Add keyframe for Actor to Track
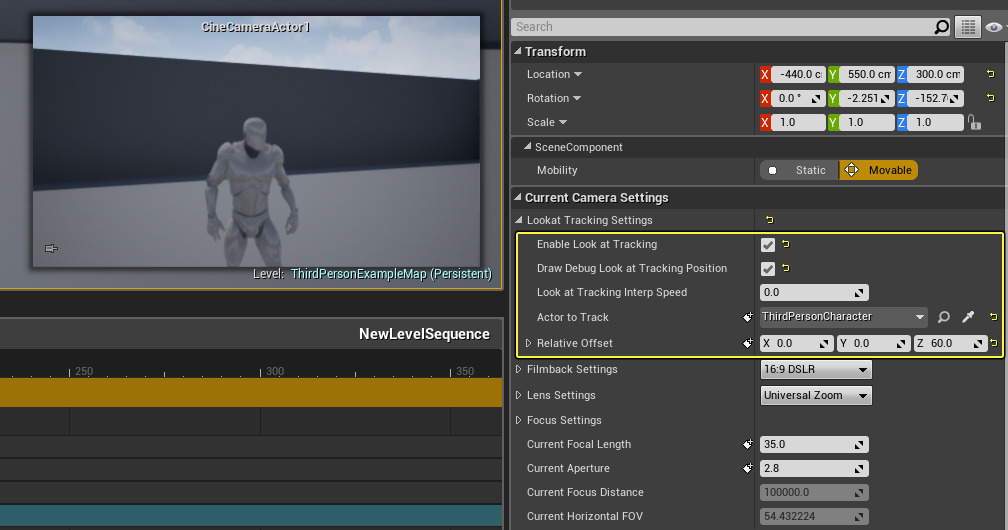This screenshot has height=530, width=1008. coord(747,317)
